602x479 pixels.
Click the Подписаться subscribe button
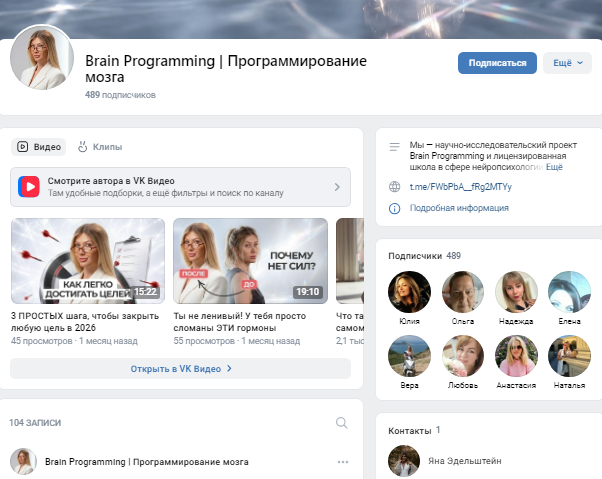pyautogui.click(x=497, y=63)
